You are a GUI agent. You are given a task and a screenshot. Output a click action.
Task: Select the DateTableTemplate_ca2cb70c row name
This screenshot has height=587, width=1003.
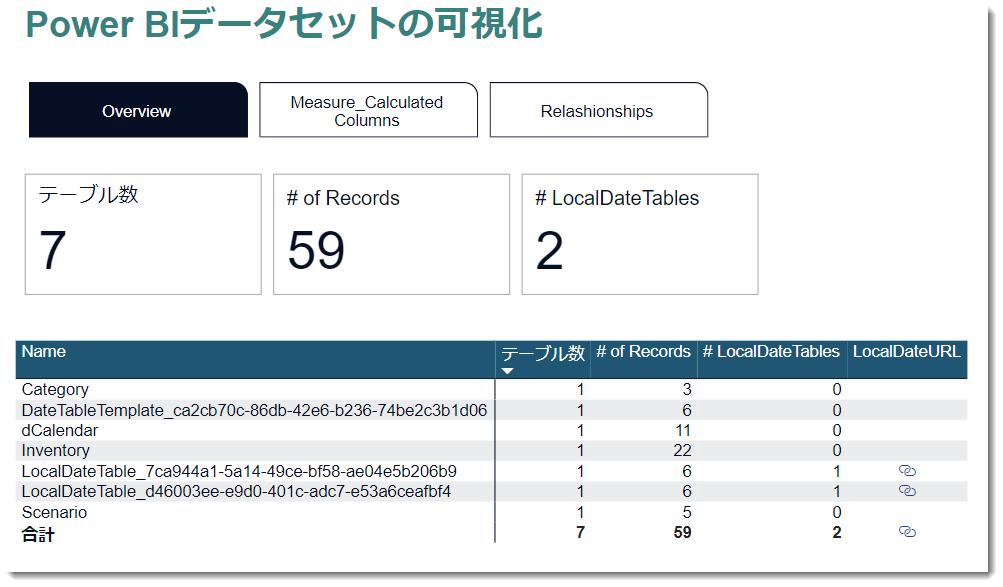tap(254, 410)
